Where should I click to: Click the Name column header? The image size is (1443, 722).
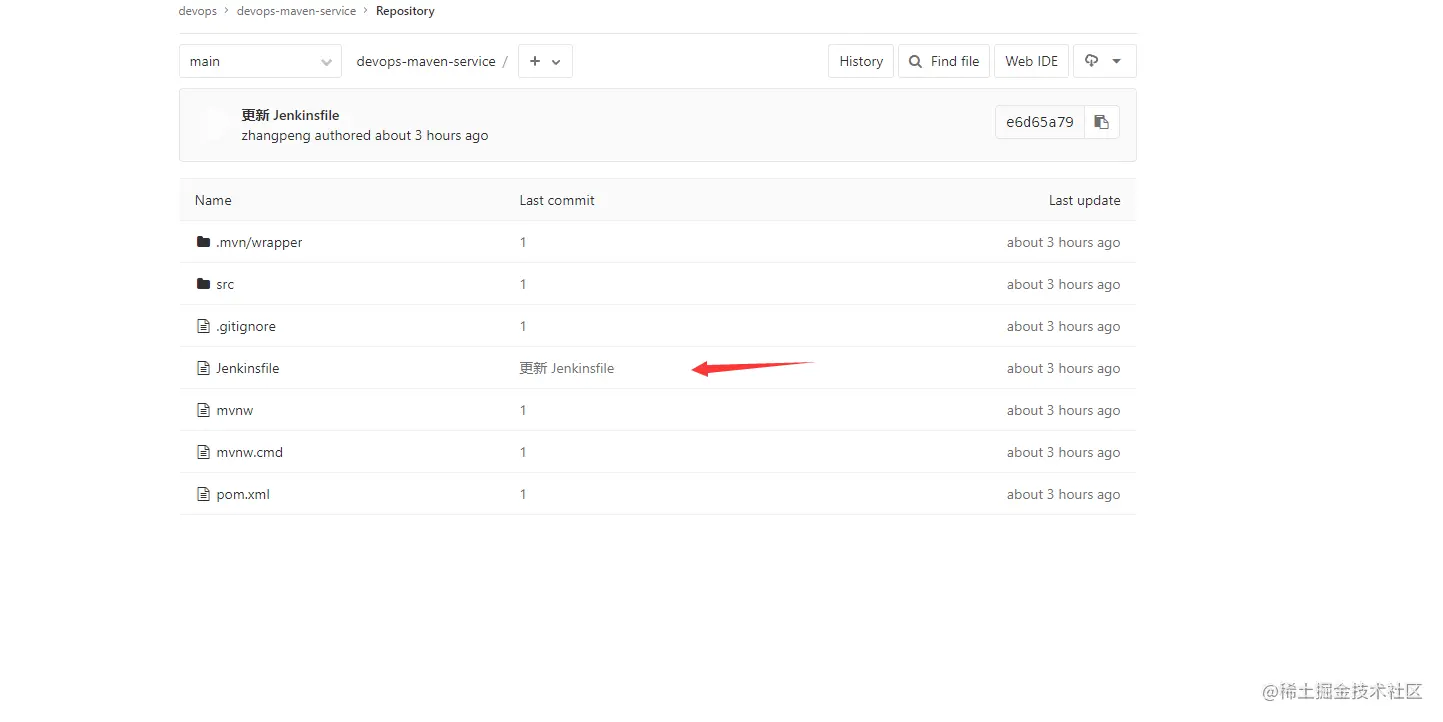click(213, 200)
